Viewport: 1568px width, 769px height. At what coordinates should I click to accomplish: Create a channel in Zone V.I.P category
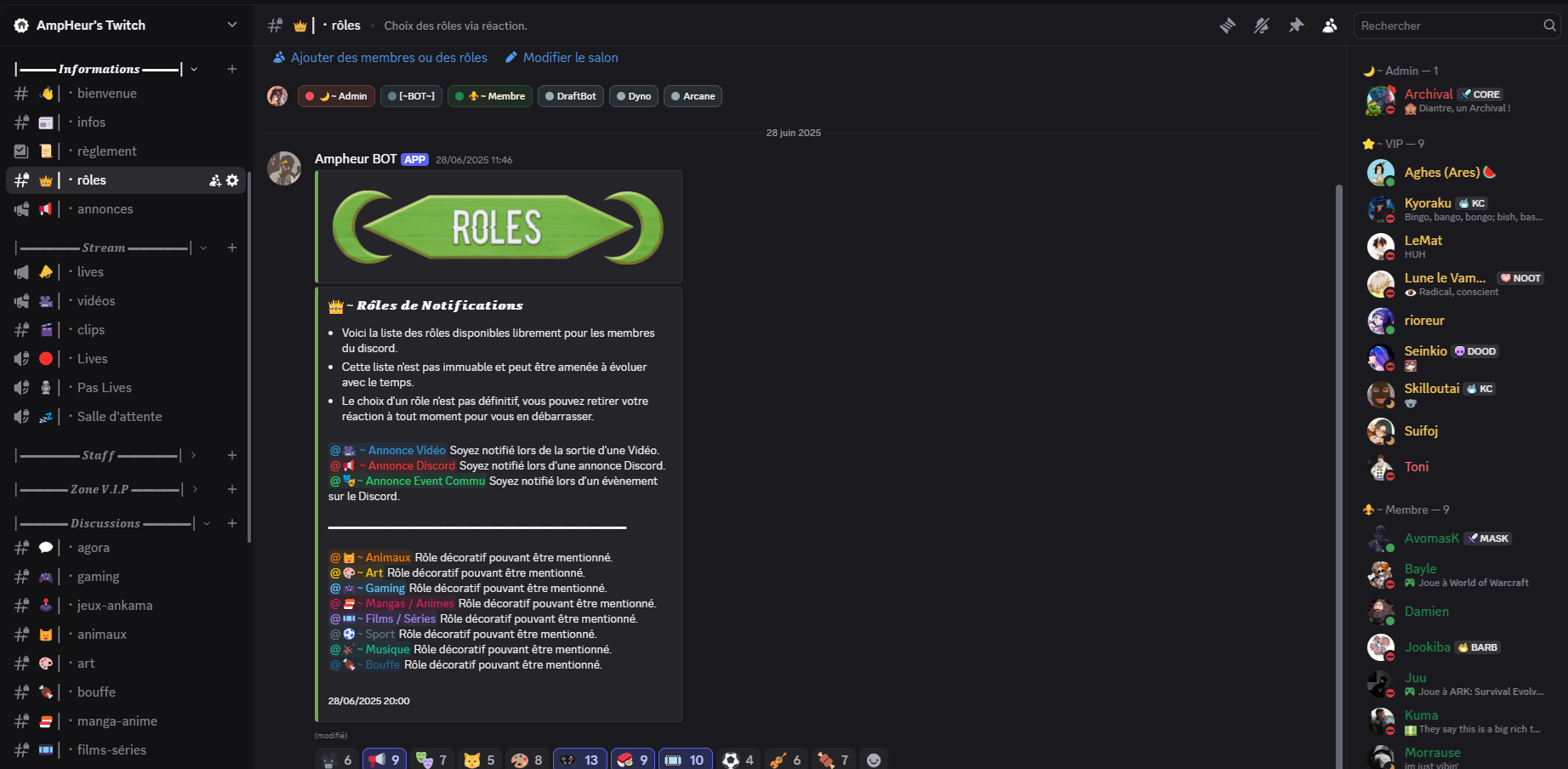click(x=232, y=489)
